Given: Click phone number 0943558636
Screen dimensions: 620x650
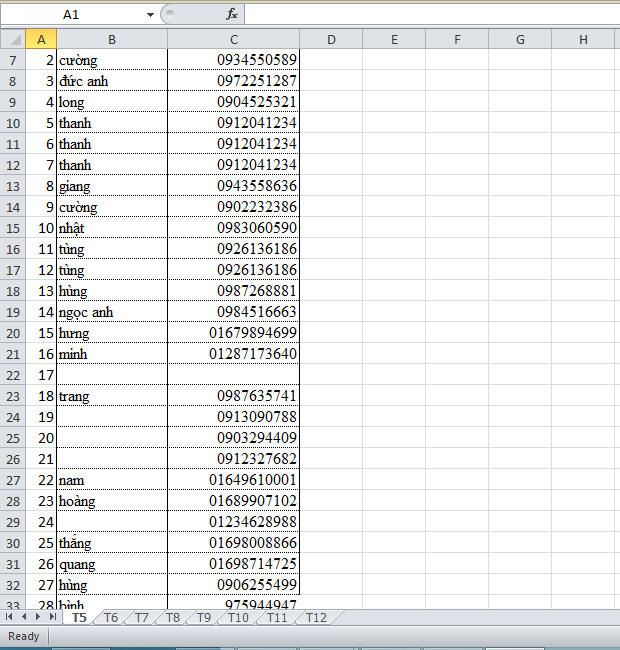Looking at the screenshot, I should [234, 186].
